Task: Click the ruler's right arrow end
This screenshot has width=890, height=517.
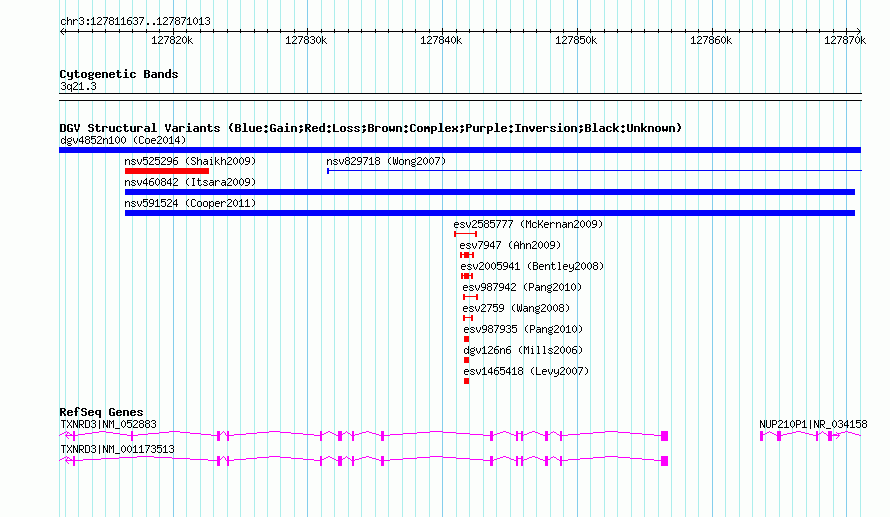Action: pyautogui.click(x=858, y=31)
